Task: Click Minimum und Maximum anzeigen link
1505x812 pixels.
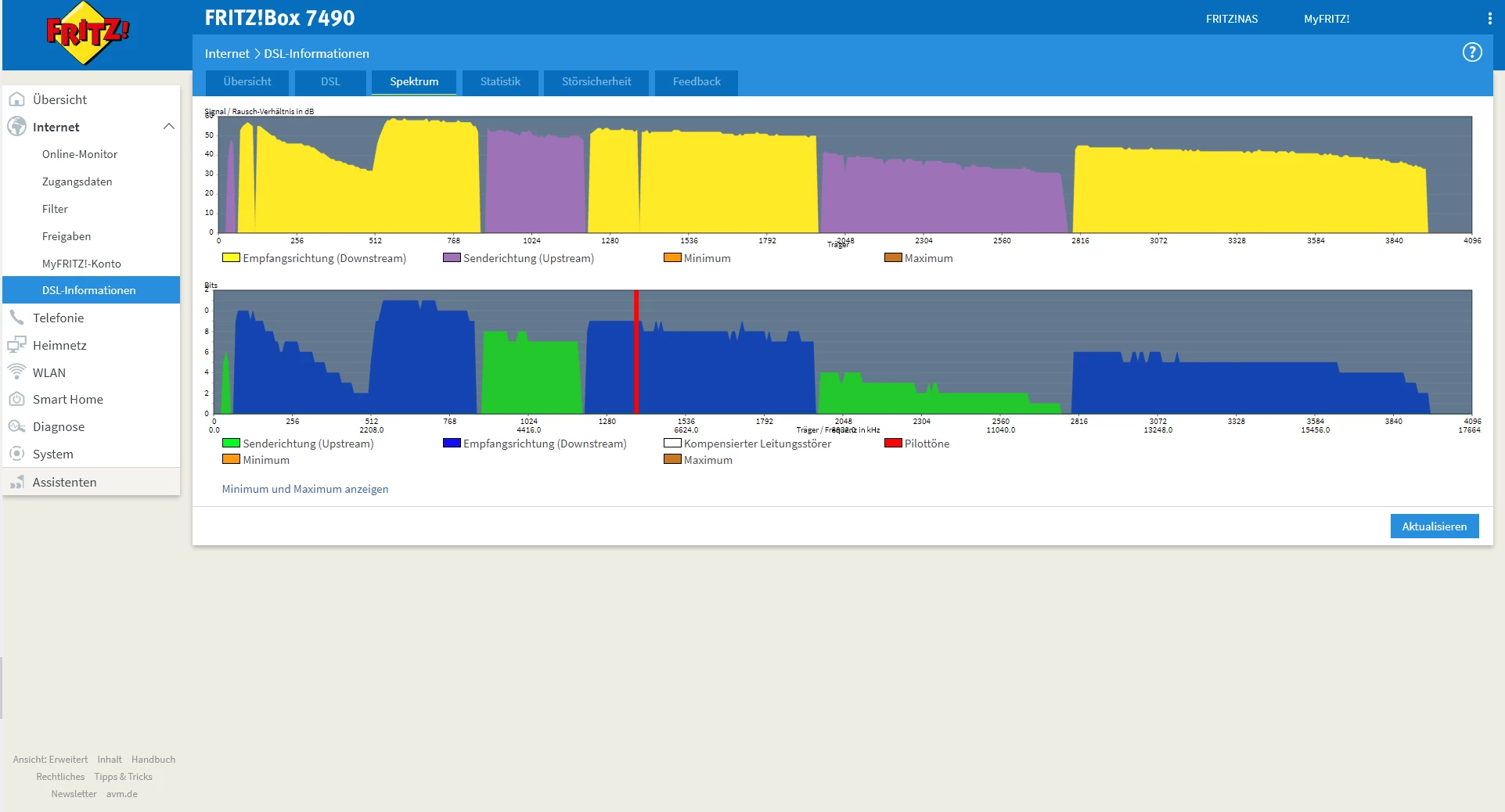Action: click(x=305, y=489)
